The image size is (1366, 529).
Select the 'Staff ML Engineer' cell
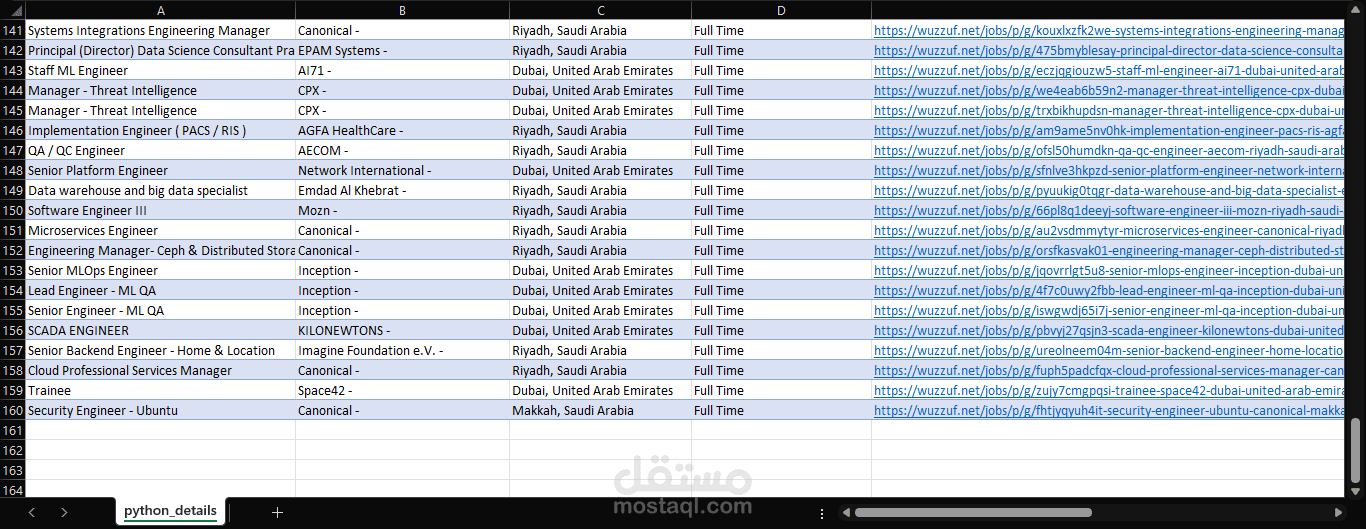tap(161, 70)
